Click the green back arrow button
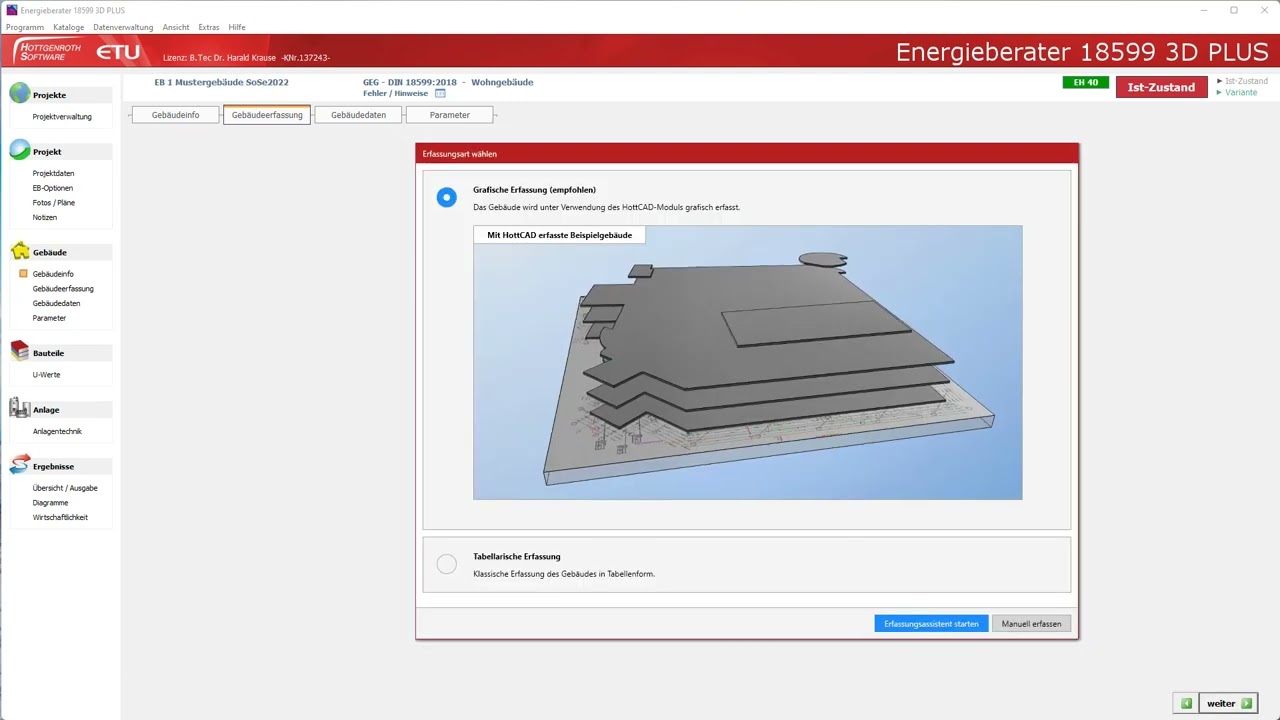The image size is (1280, 720). coord(1186,703)
